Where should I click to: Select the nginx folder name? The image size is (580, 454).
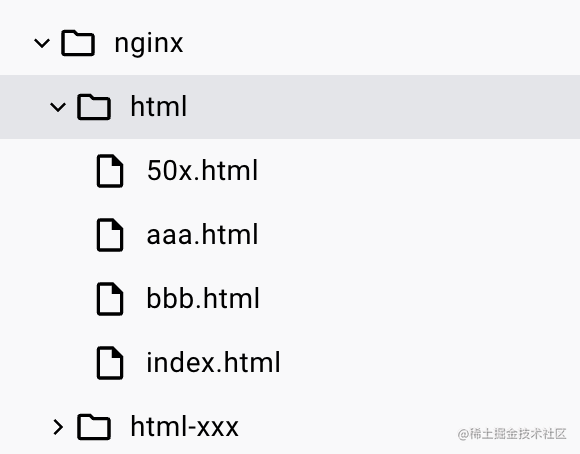click(149, 44)
